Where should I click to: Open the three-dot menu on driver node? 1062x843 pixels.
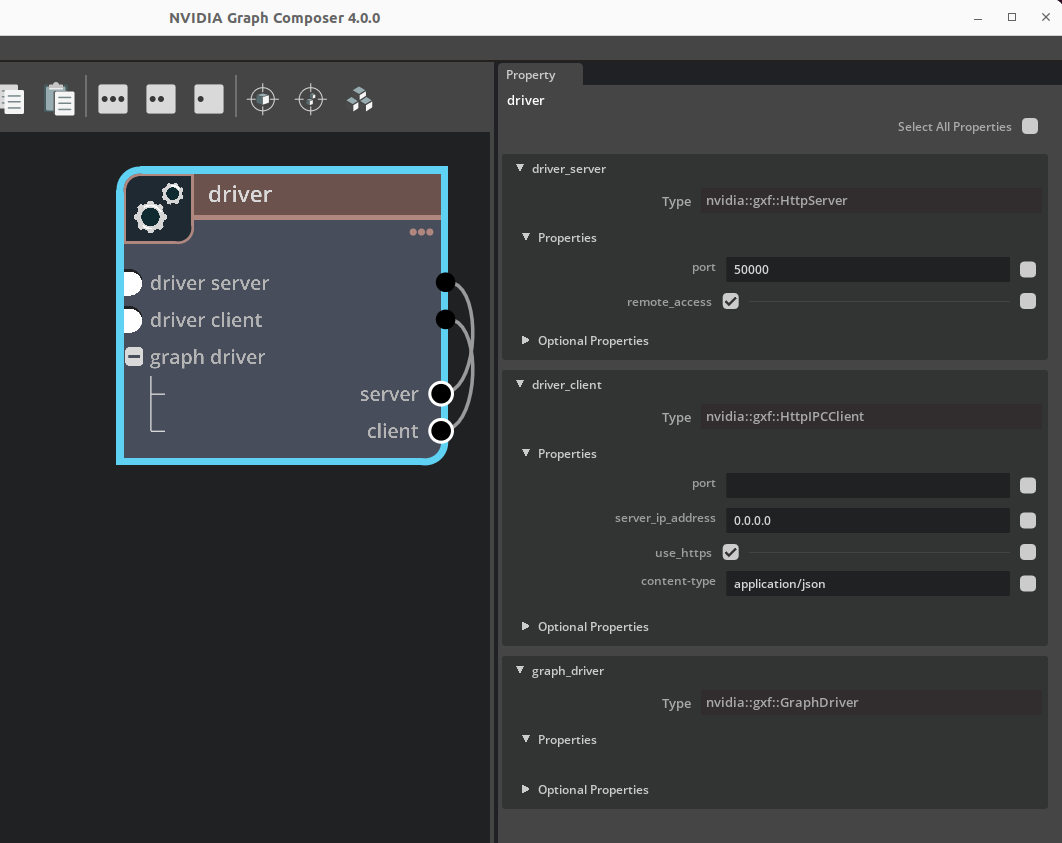(421, 232)
